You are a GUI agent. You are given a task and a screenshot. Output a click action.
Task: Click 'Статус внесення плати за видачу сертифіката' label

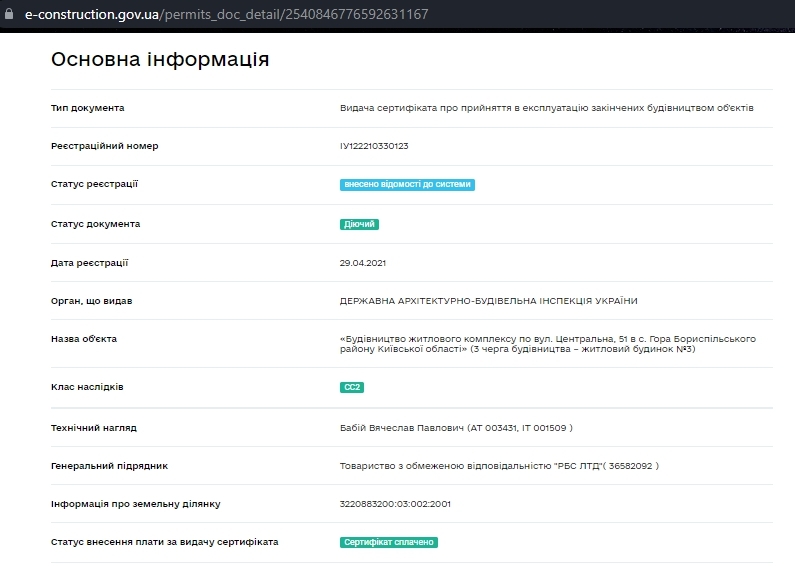[164, 542]
